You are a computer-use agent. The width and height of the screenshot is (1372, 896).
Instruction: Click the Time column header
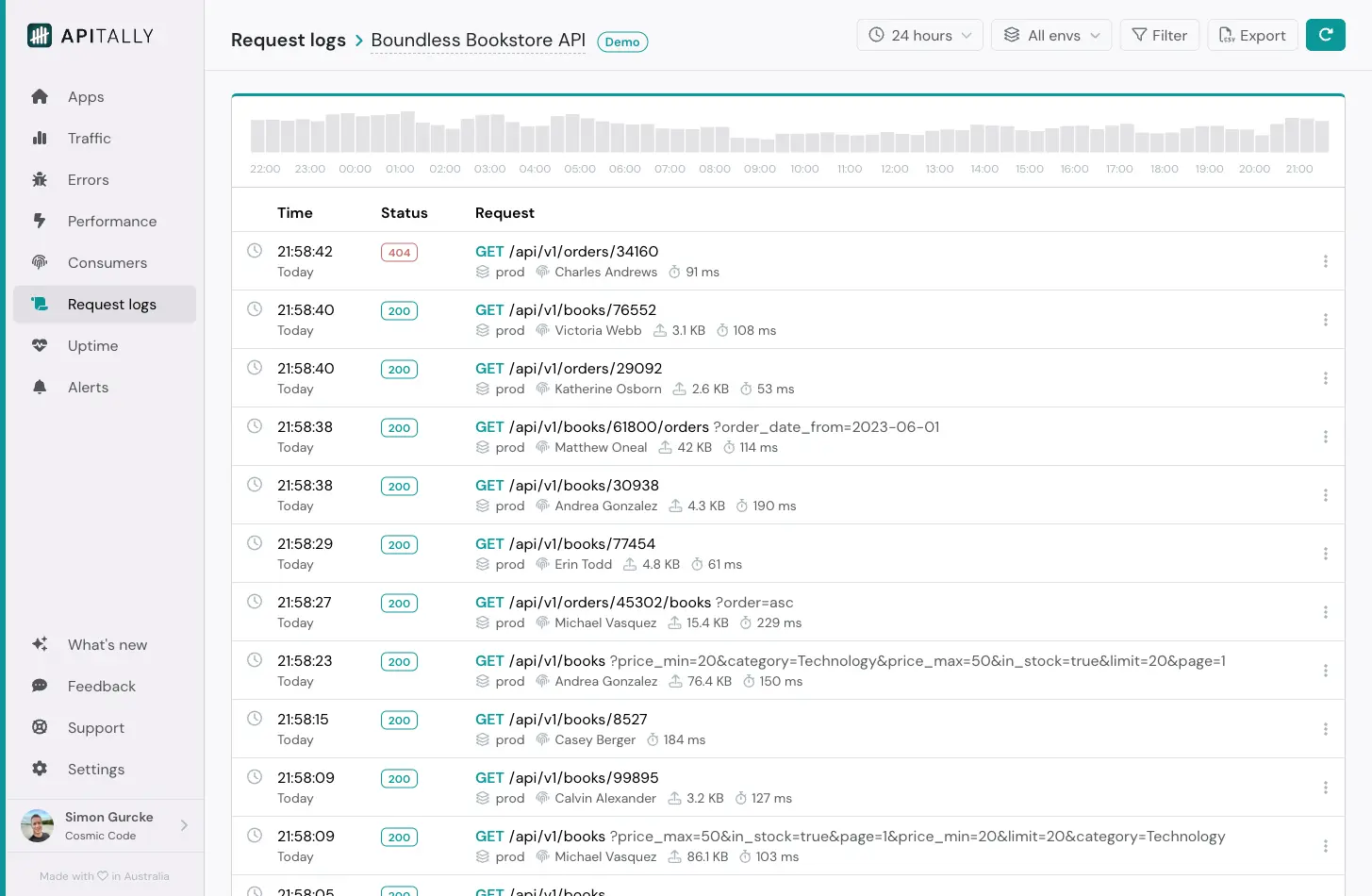294,213
